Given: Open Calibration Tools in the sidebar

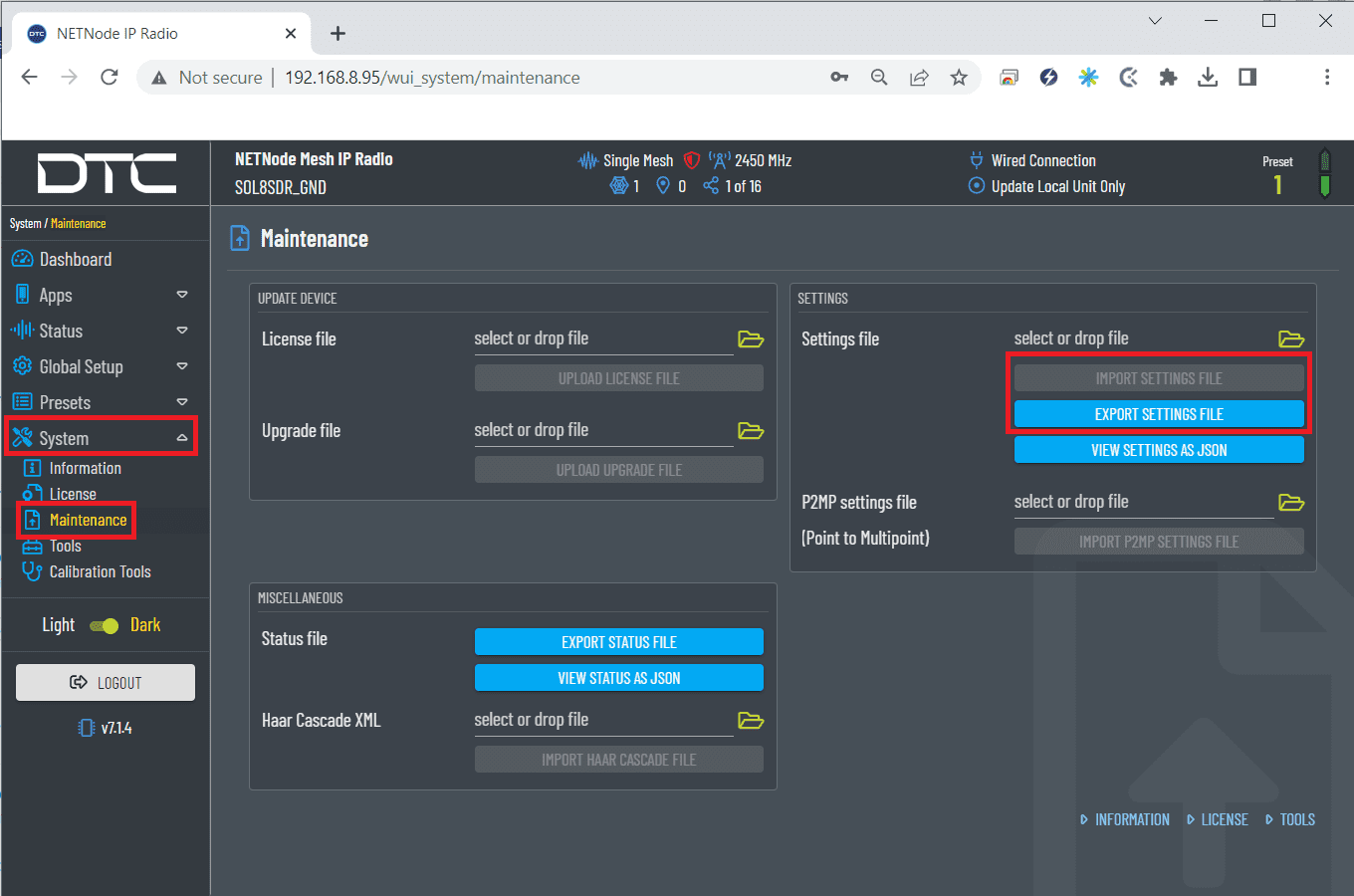Looking at the screenshot, I should click(100, 572).
